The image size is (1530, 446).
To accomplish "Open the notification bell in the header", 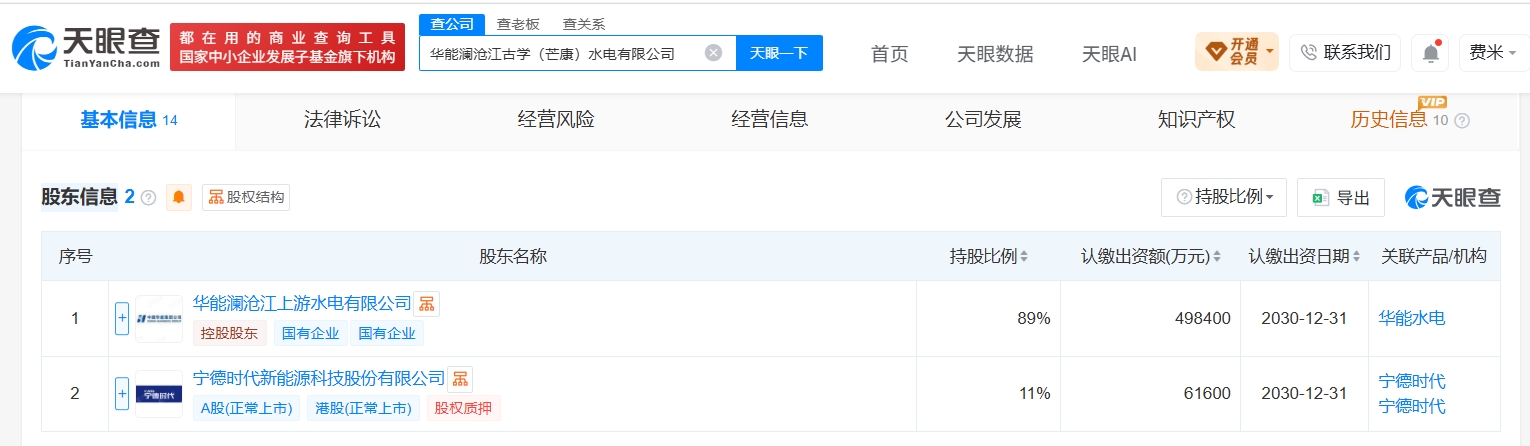I will click(x=1430, y=52).
